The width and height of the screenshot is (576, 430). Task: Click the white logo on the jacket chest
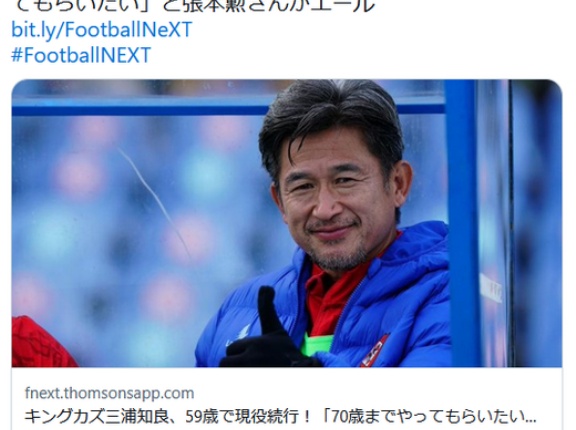[x=239, y=335]
